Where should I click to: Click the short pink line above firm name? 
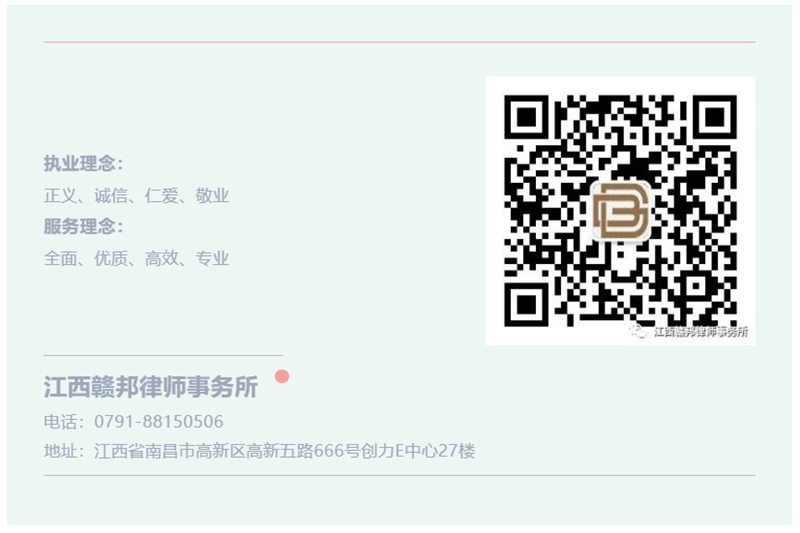click(163, 355)
